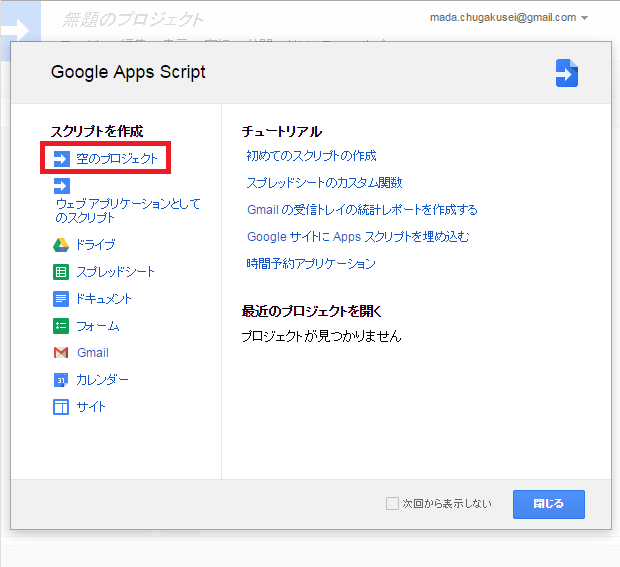620x567 pixels.
Task: Choose the Gmail script template
Action: pyautogui.click(x=93, y=353)
